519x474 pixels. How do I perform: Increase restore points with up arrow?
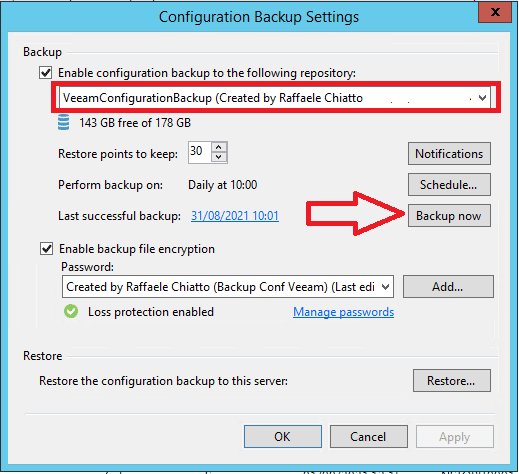pos(219,147)
